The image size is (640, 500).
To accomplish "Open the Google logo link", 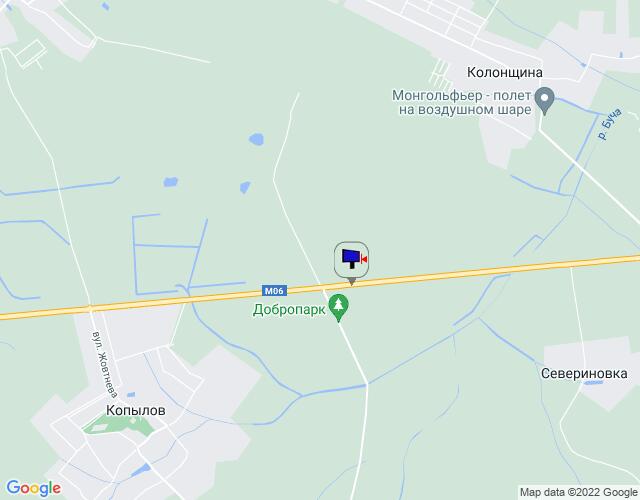I will pos(34,488).
